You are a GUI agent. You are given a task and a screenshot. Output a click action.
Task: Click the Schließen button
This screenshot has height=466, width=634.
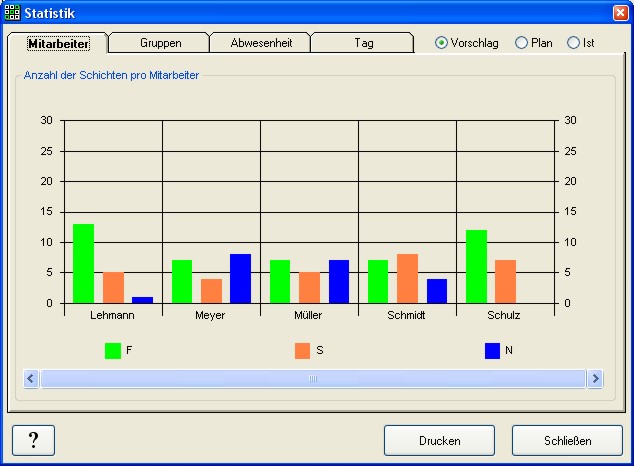[x=567, y=440]
